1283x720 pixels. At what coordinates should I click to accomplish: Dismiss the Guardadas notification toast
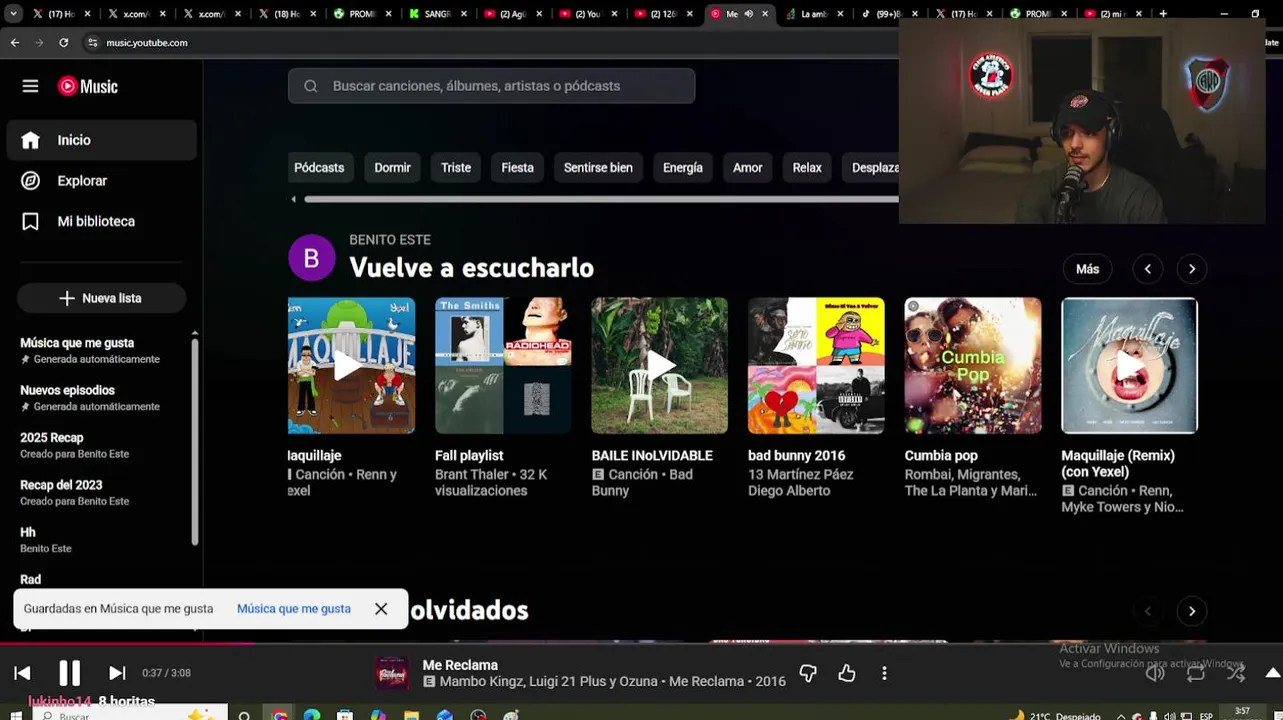point(381,608)
